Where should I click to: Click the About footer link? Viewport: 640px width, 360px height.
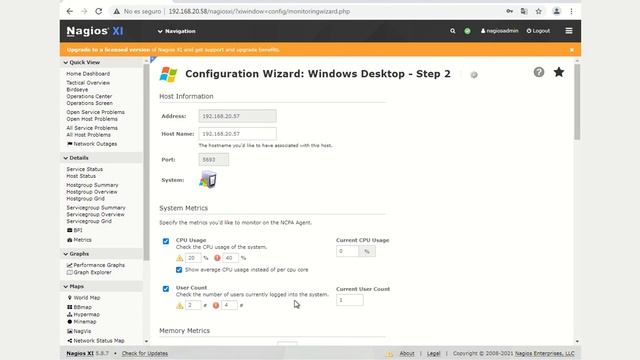click(407, 353)
